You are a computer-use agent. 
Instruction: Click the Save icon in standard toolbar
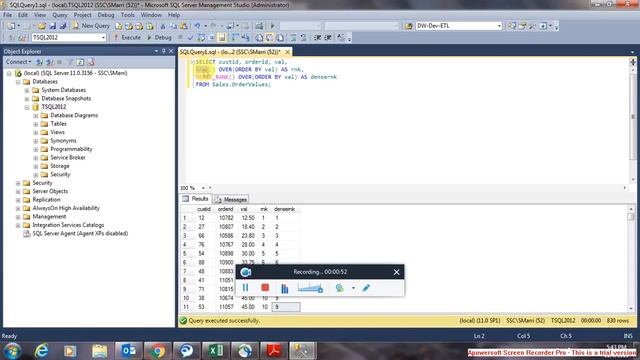pyautogui.click(x=52, y=26)
